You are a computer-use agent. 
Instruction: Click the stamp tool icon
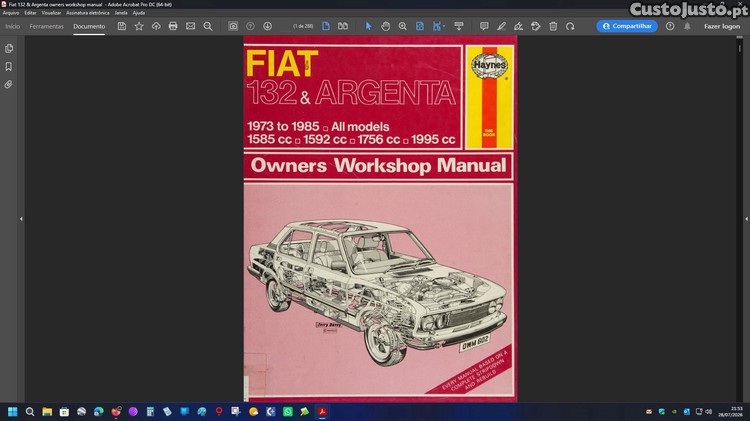[x=536, y=26]
